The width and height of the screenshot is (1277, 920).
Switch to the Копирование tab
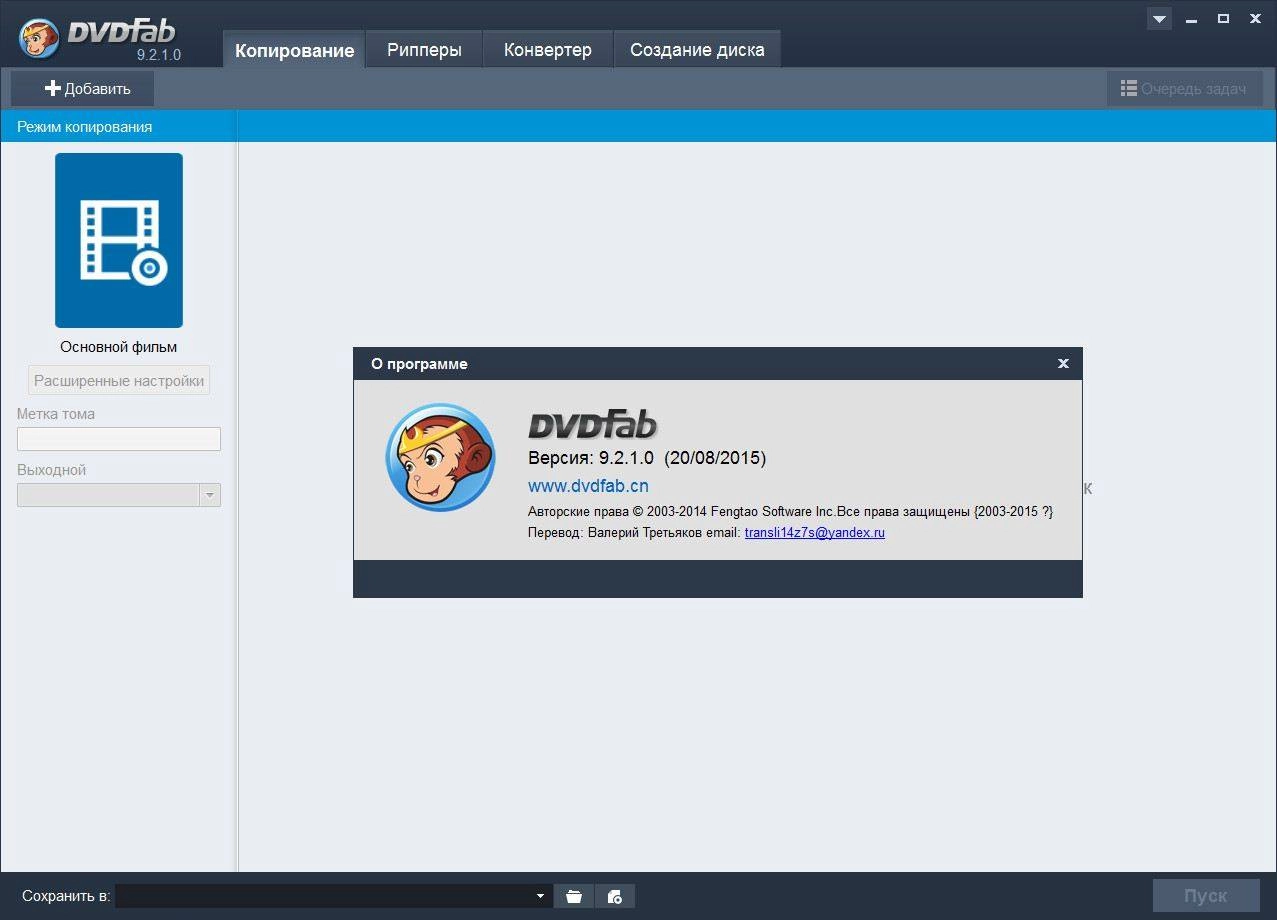point(294,50)
